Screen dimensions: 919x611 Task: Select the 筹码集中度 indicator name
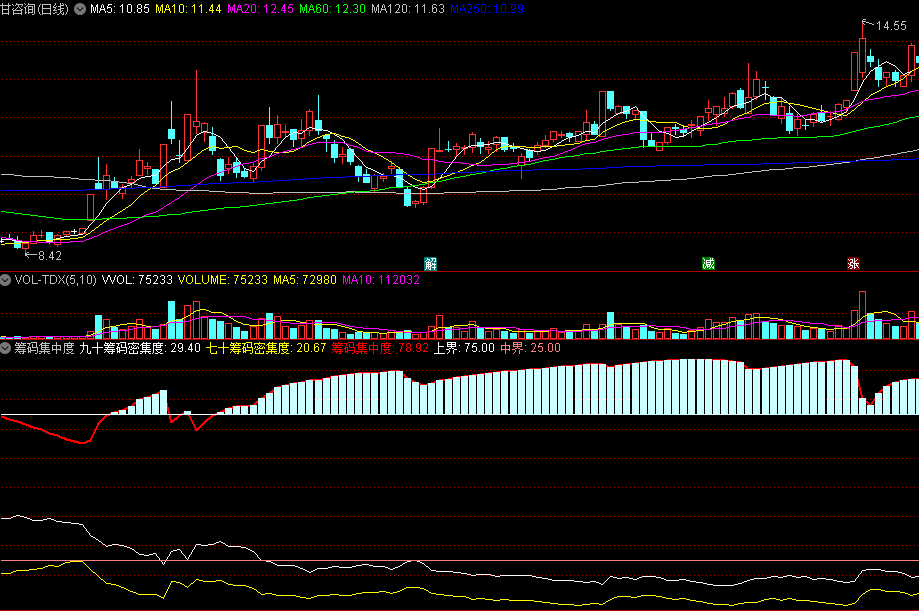(x=44, y=348)
